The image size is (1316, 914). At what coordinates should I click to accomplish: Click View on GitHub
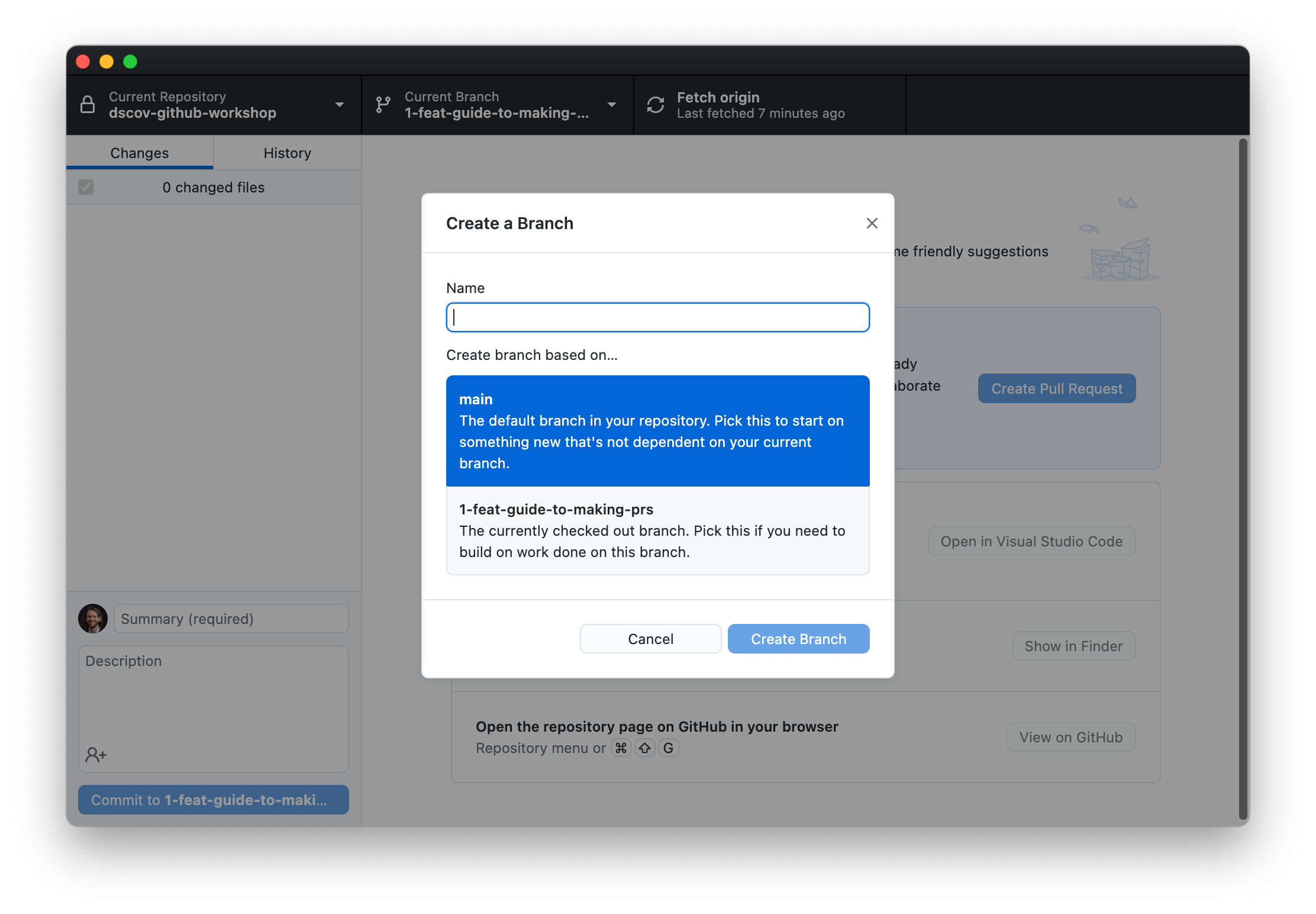coord(1070,737)
